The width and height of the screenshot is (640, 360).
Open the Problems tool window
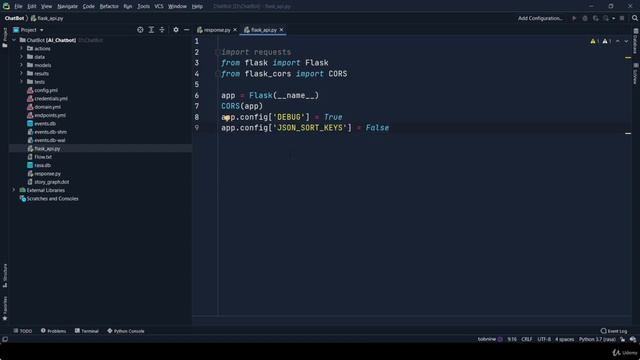point(53,331)
